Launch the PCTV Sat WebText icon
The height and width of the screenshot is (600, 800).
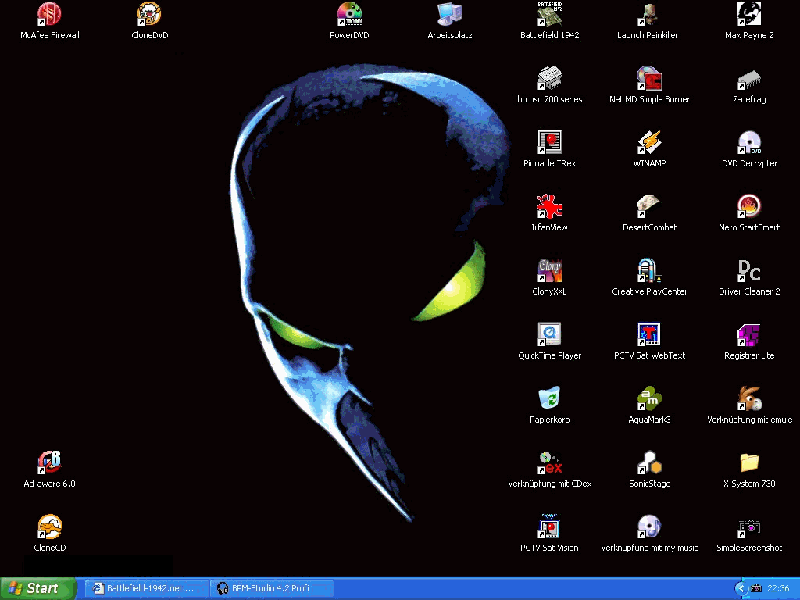[649, 335]
